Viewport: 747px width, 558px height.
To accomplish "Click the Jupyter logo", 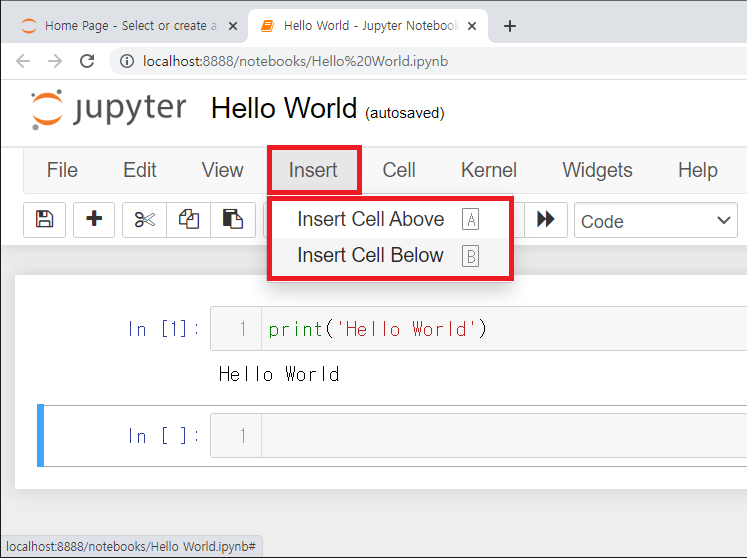I will [x=109, y=109].
